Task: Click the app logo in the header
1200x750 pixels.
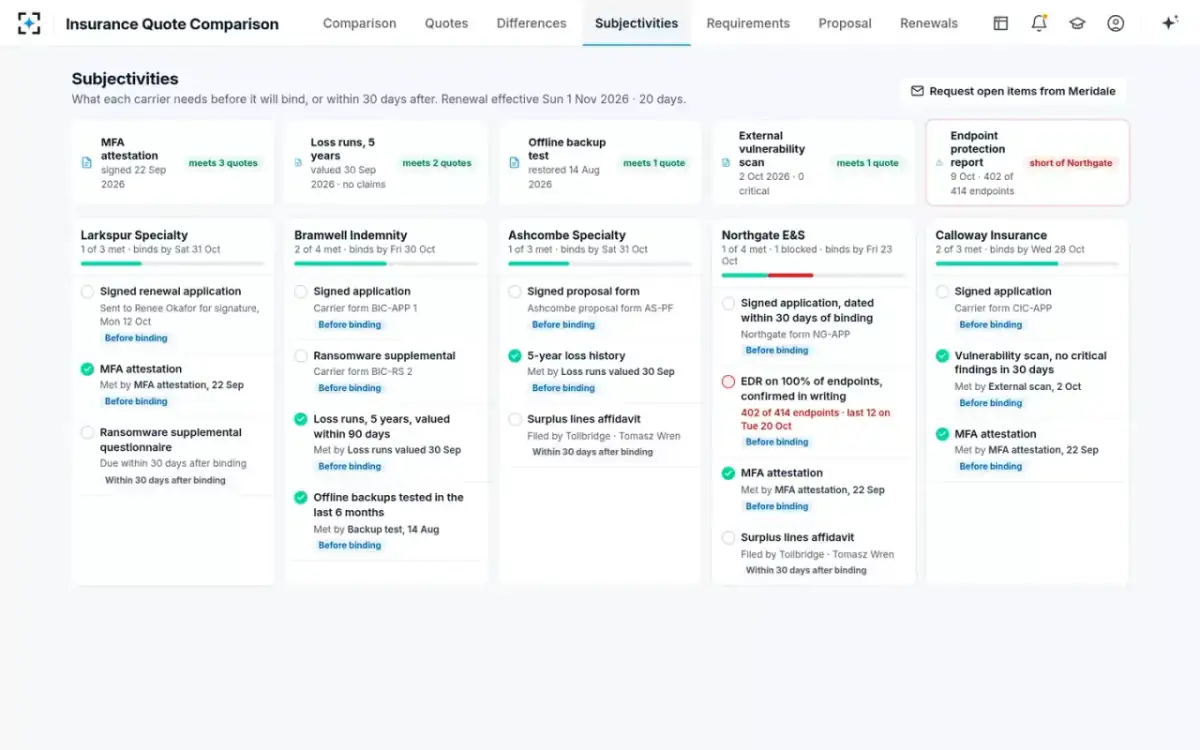Action: pos(29,23)
